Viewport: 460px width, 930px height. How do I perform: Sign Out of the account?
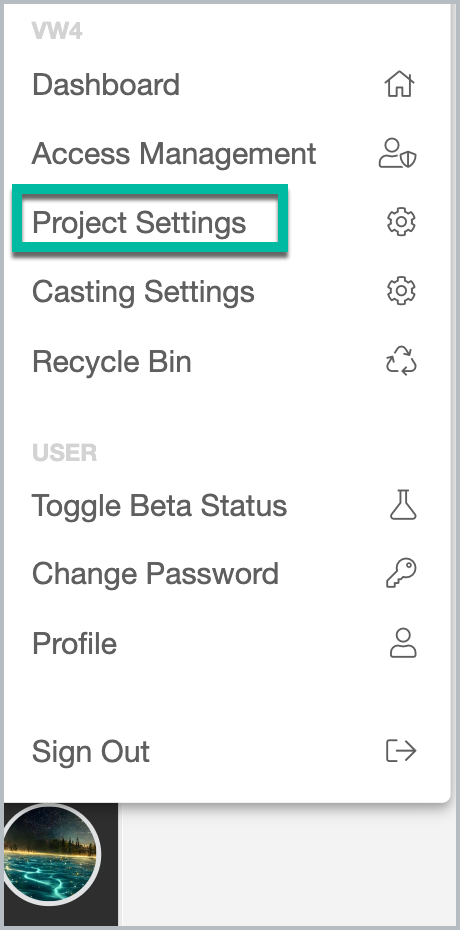tap(225, 751)
